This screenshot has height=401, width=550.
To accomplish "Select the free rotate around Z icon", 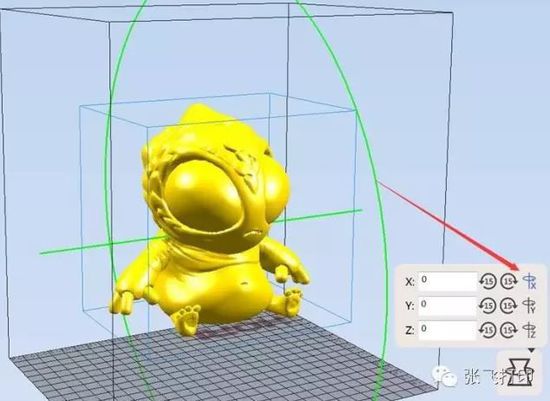I will click(x=529, y=330).
